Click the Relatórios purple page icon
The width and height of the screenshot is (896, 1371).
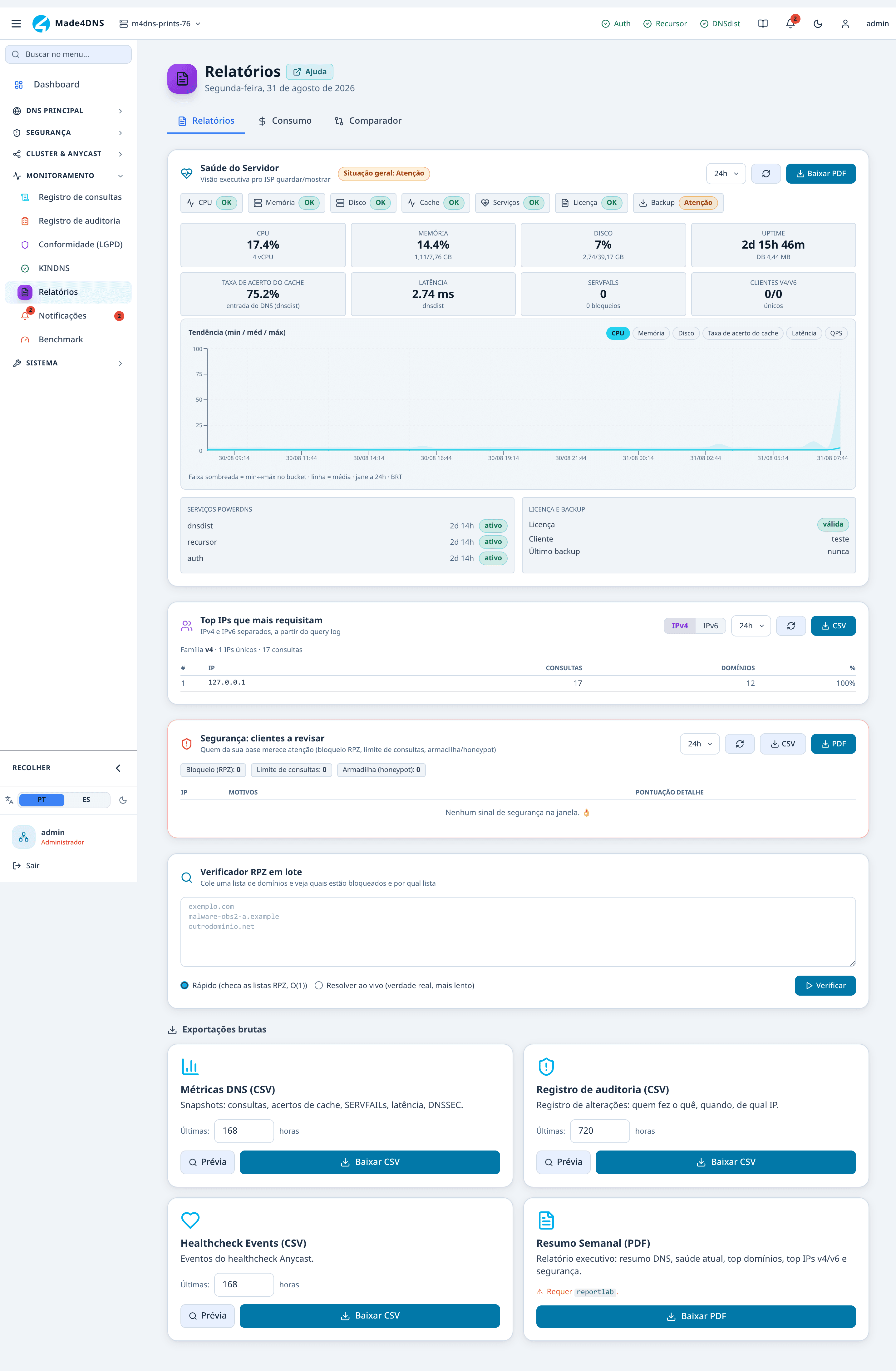click(x=182, y=78)
